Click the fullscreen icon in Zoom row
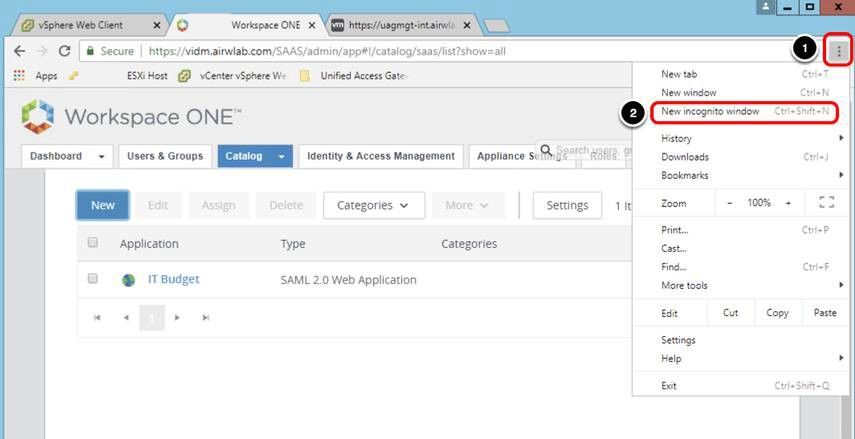This screenshot has width=855, height=439. [826, 203]
